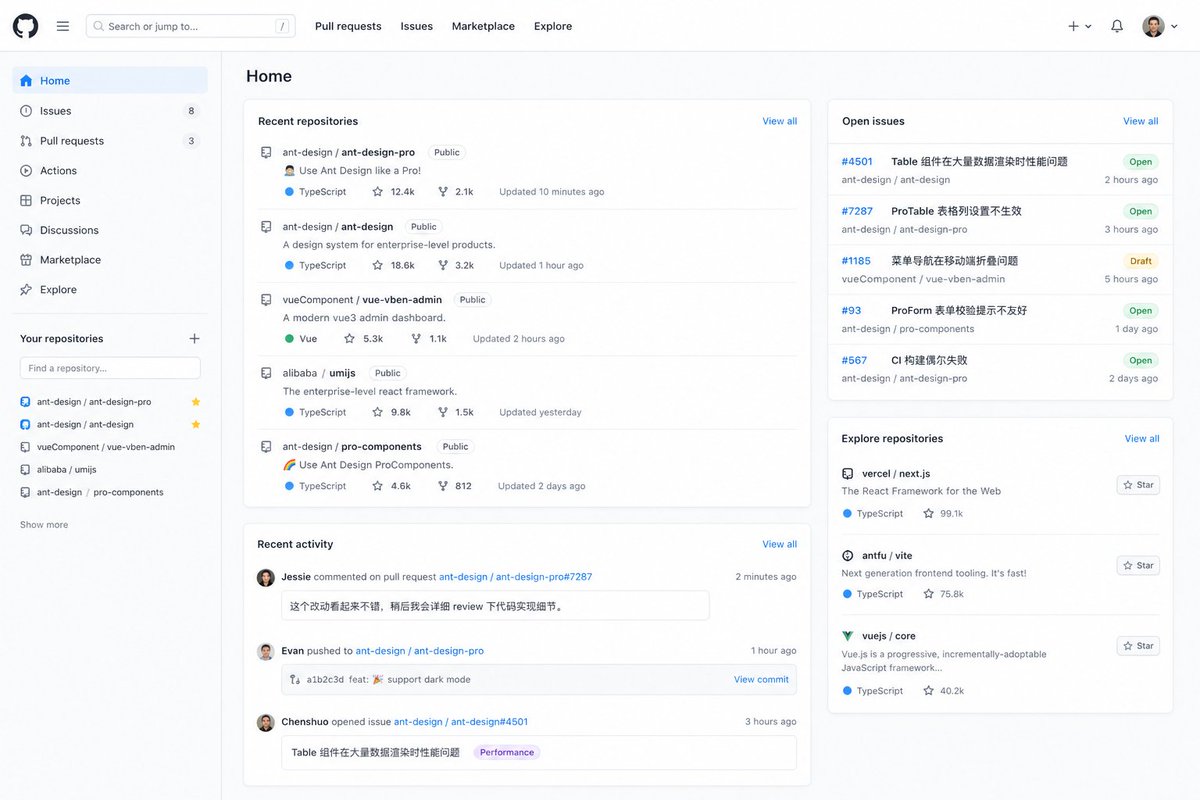Add a repository with the plus icon

[x=195, y=339]
